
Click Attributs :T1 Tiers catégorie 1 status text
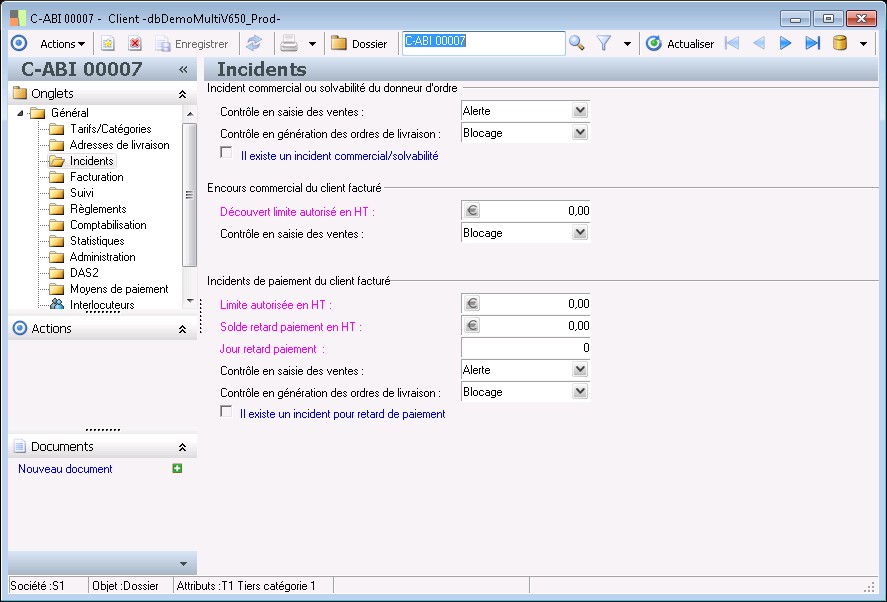pyautogui.click(x=246, y=586)
